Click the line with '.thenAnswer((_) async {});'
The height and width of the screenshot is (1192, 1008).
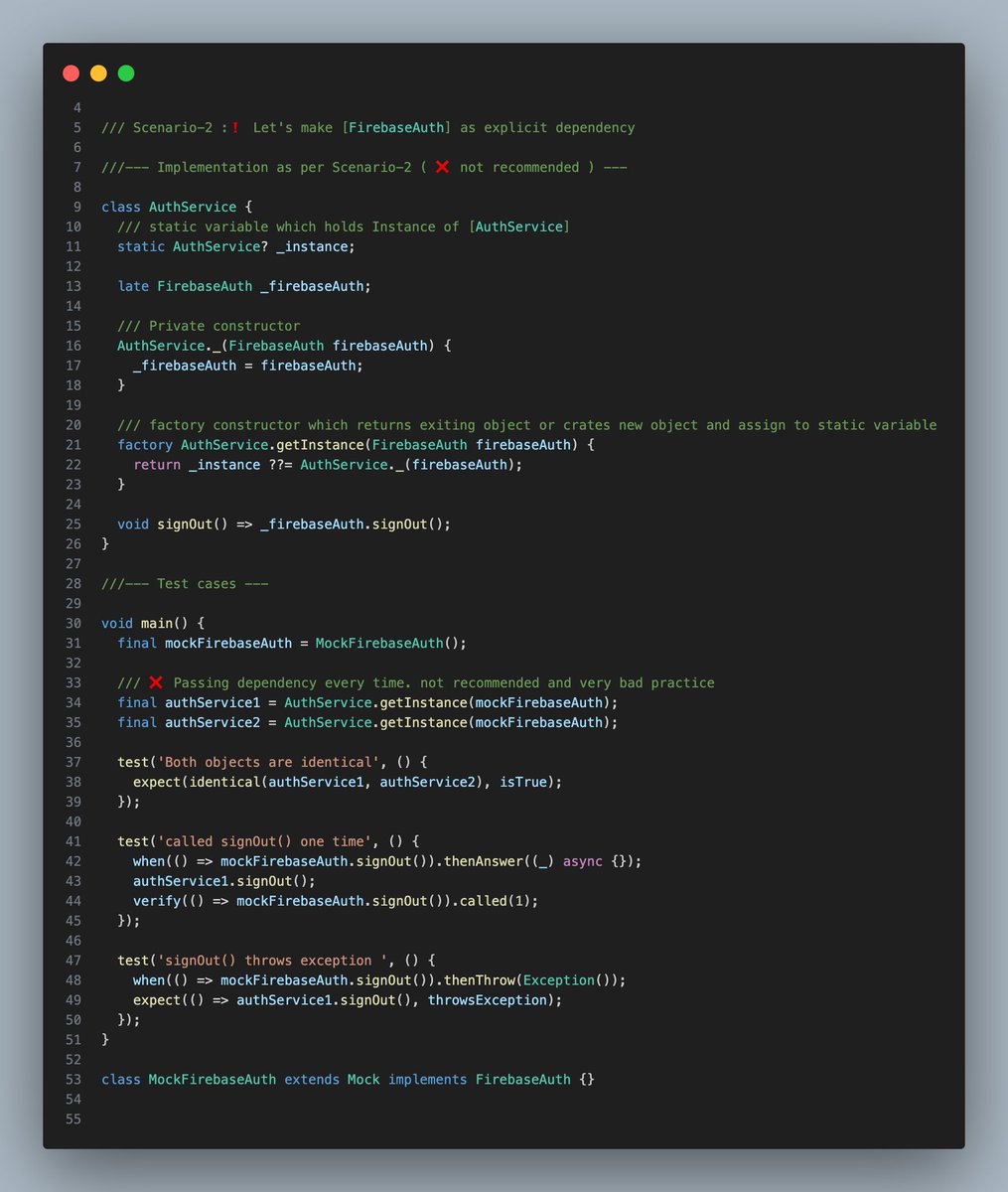click(387, 861)
